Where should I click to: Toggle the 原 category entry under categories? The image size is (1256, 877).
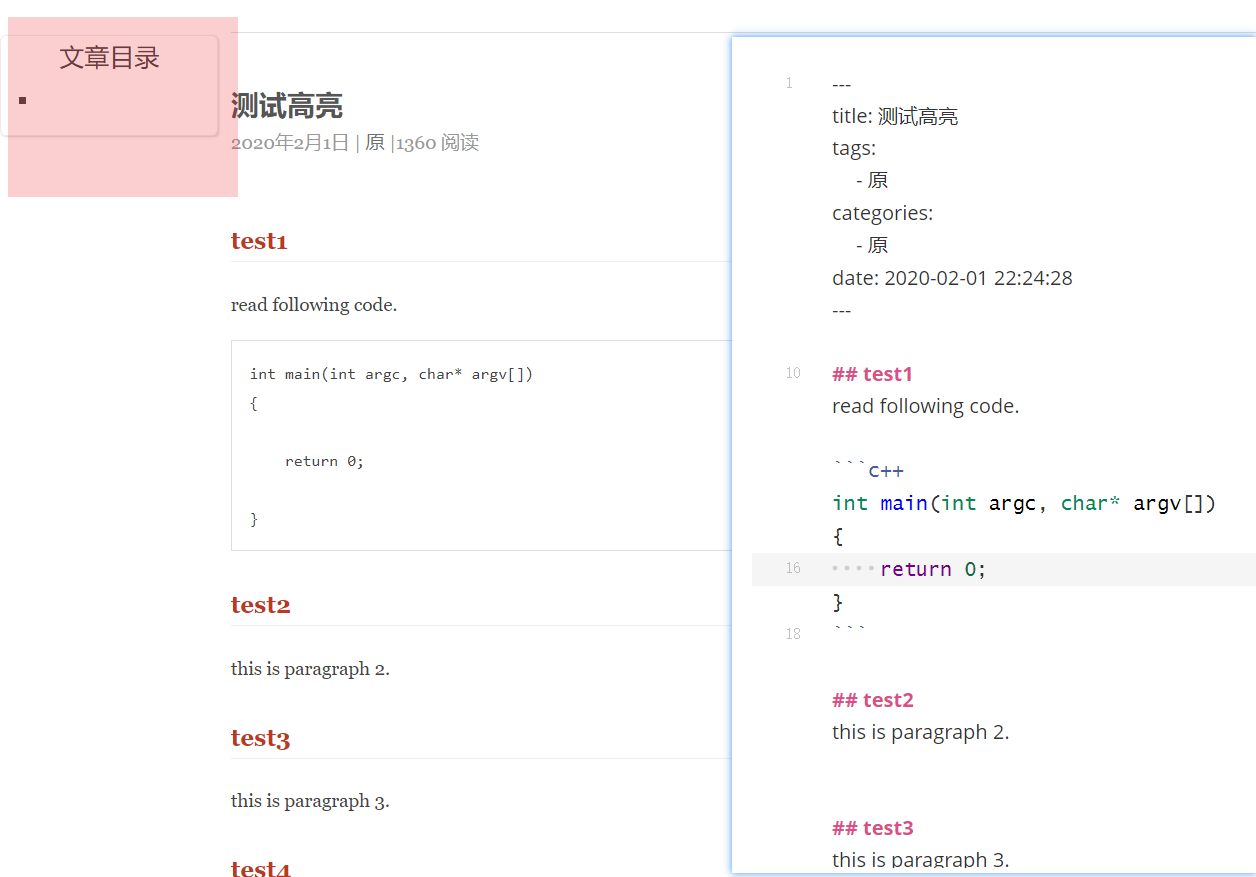[873, 244]
